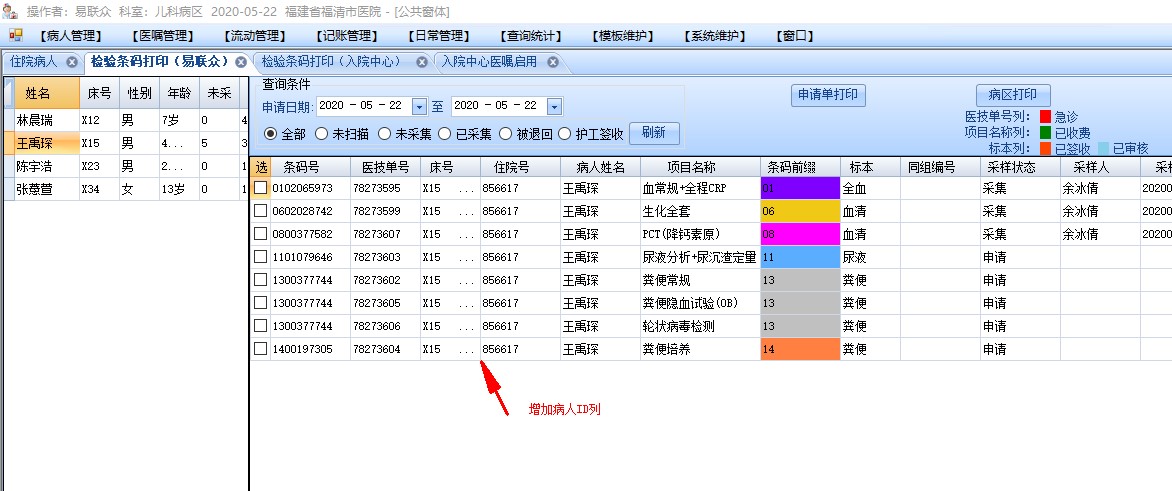Open the 查询统计 menu
The image size is (1172, 491).
pos(531,36)
